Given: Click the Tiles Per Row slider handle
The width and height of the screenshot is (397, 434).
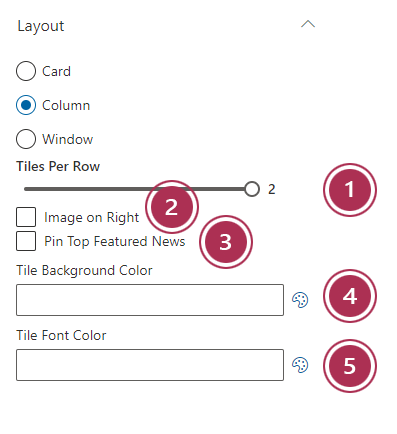Looking at the screenshot, I should point(252,189).
